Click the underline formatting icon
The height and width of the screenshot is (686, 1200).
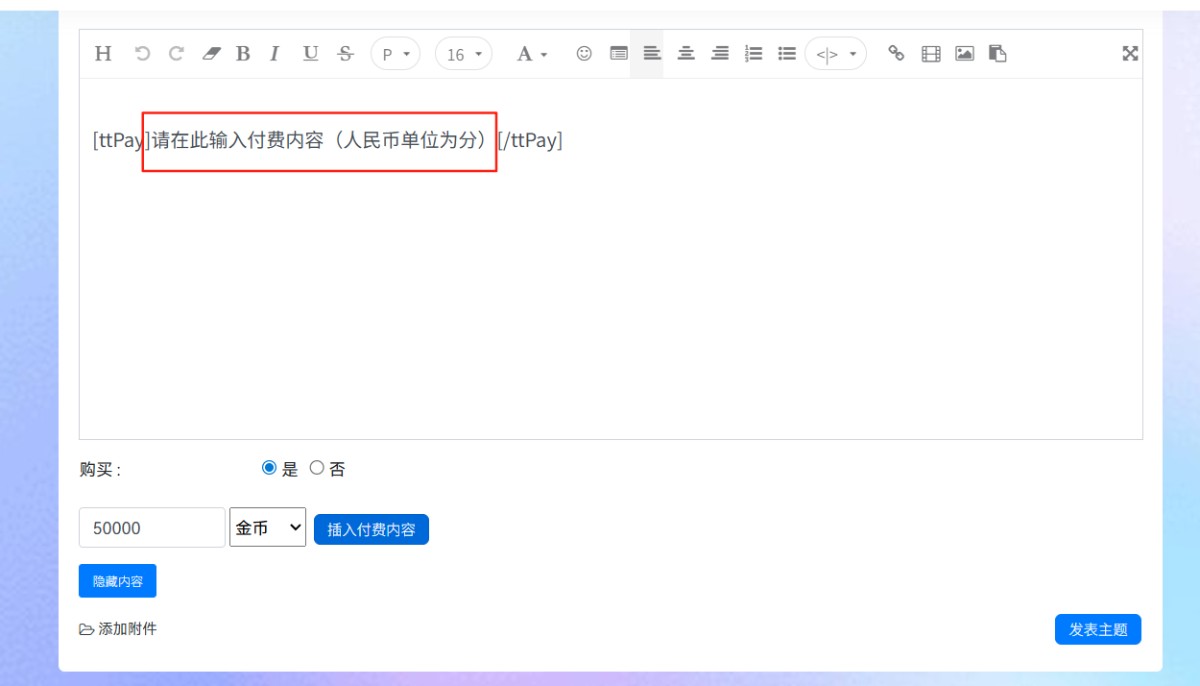click(310, 54)
